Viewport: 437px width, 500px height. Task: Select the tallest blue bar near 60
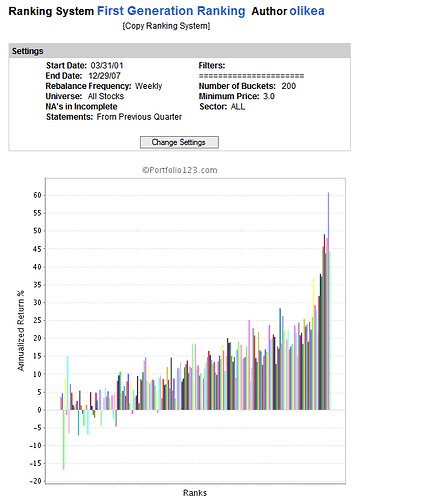(328, 301)
